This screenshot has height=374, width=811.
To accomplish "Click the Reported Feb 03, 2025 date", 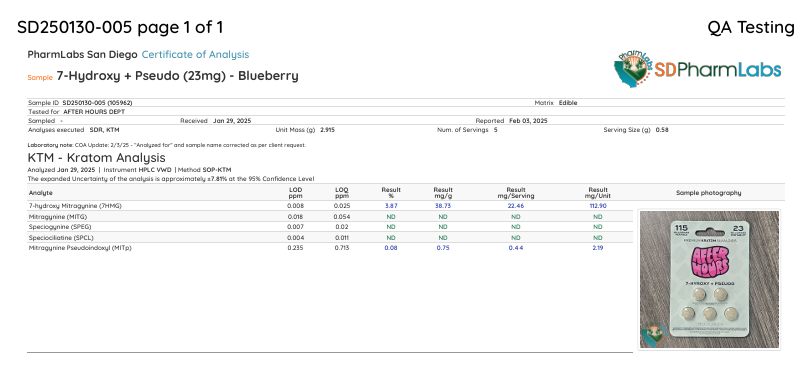I will click(x=511, y=121).
